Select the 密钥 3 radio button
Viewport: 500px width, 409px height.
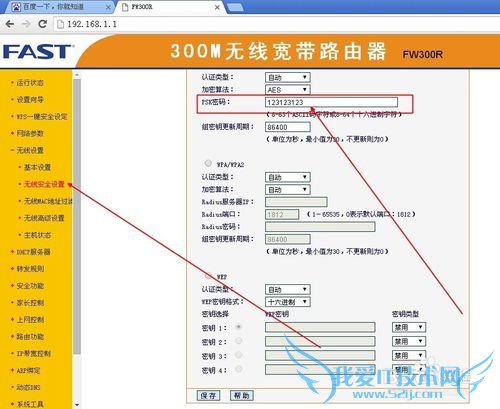pos(238,355)
